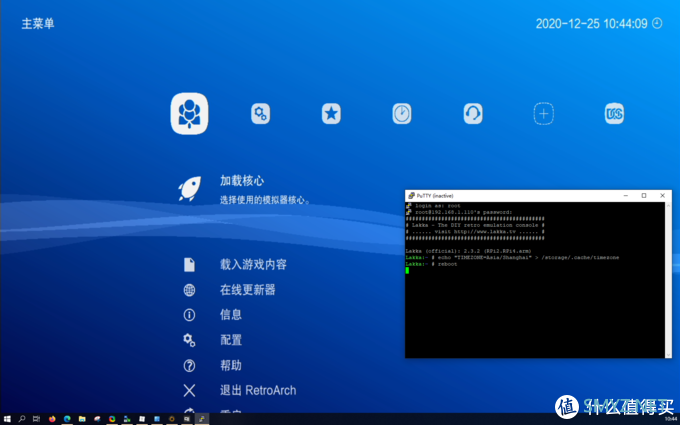Click the 'reboot' command line in PuTTY
680x425 pixels.
pyautogui.click(x=431, y=264)
